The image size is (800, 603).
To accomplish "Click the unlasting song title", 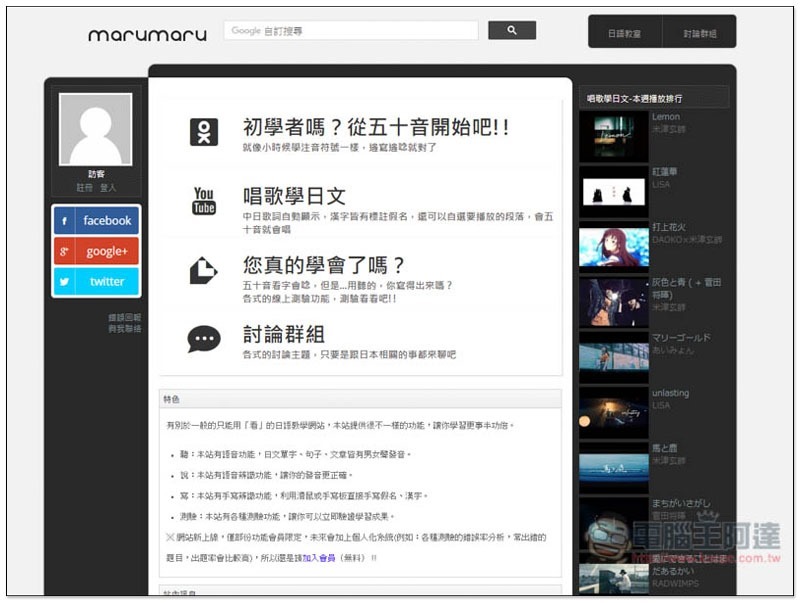I will click(670, 393).
